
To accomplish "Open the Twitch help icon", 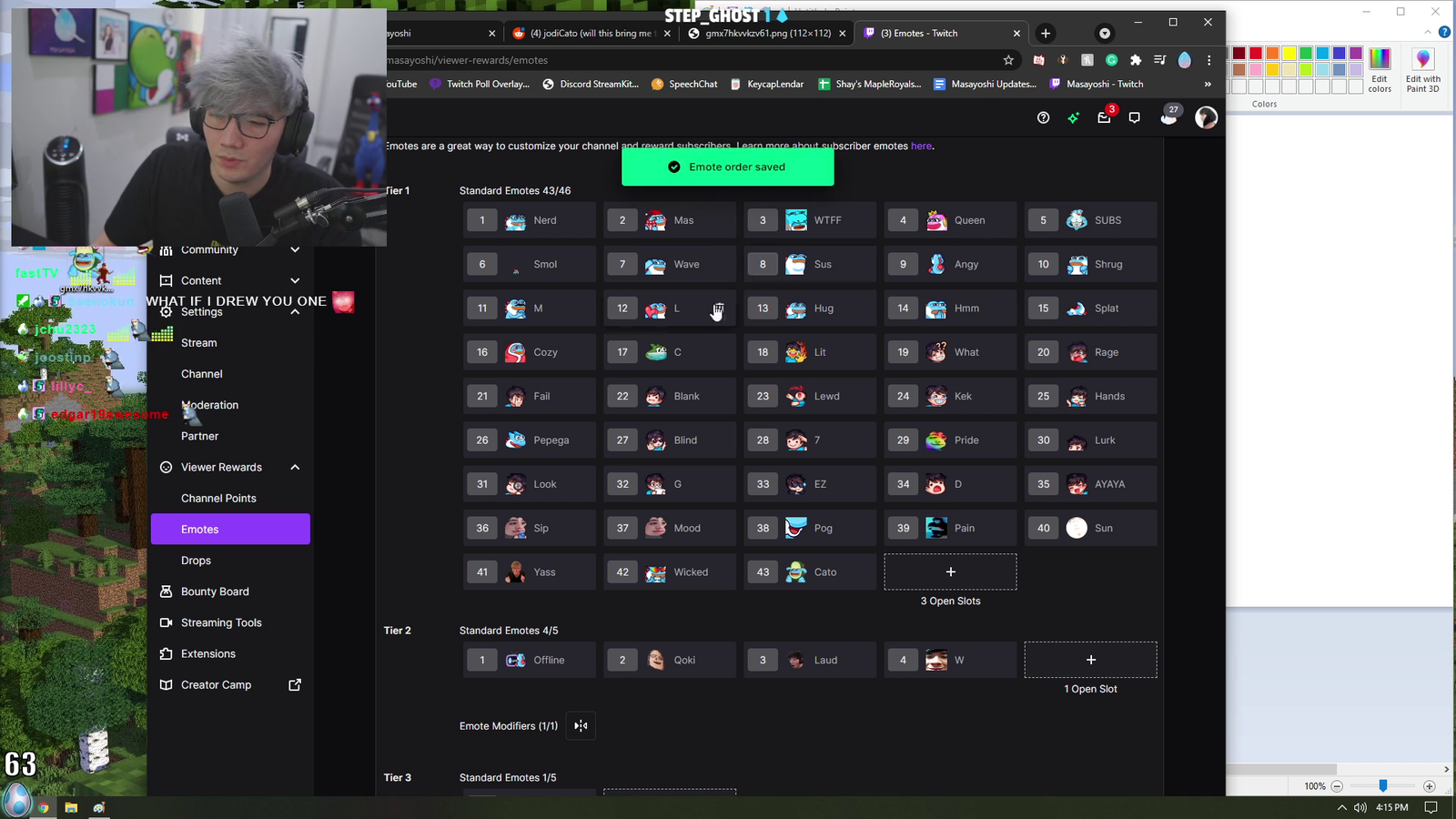I will (1043, 117).
